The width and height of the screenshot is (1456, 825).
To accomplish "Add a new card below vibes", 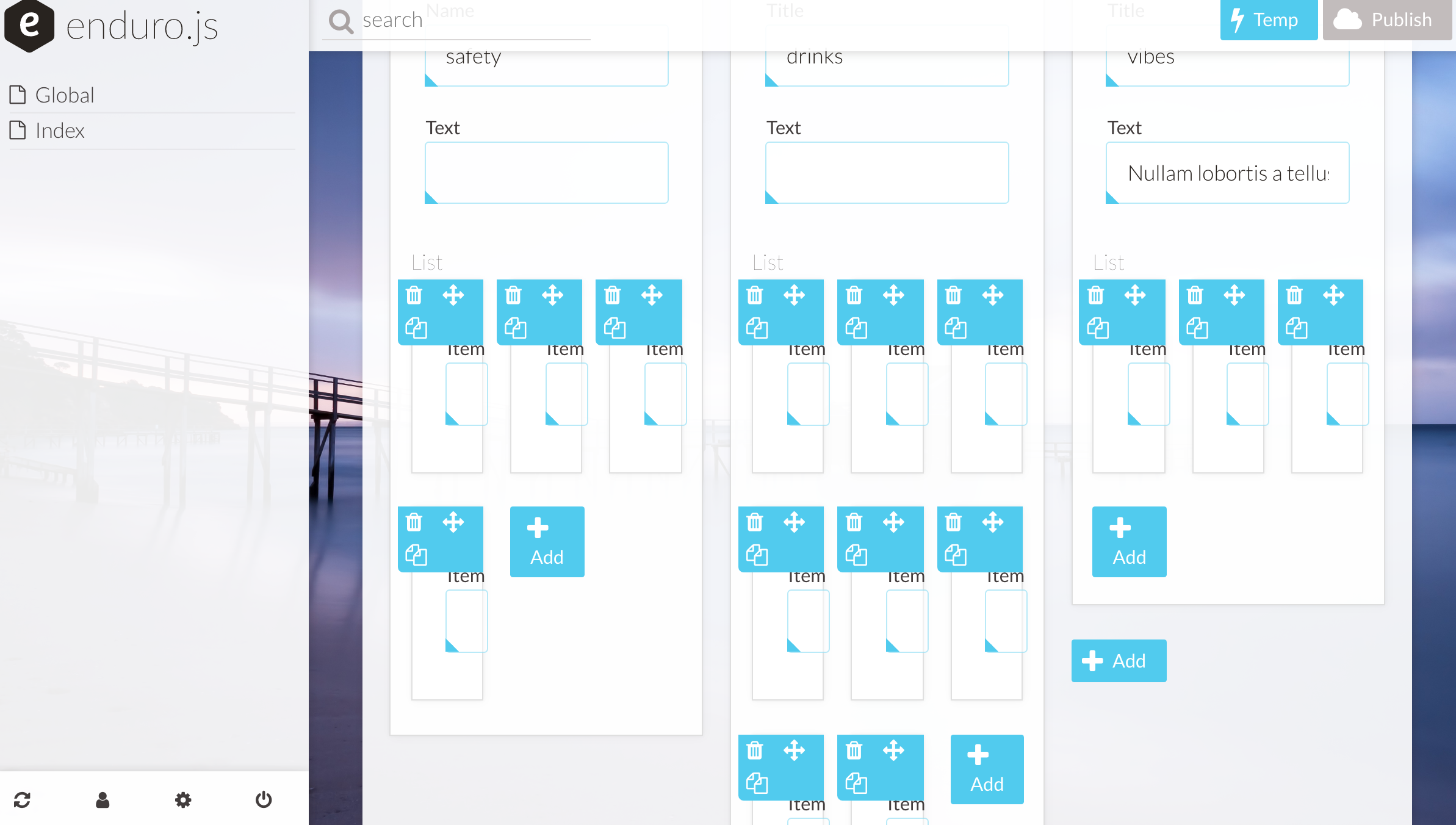I will (x=1119, y=661).
